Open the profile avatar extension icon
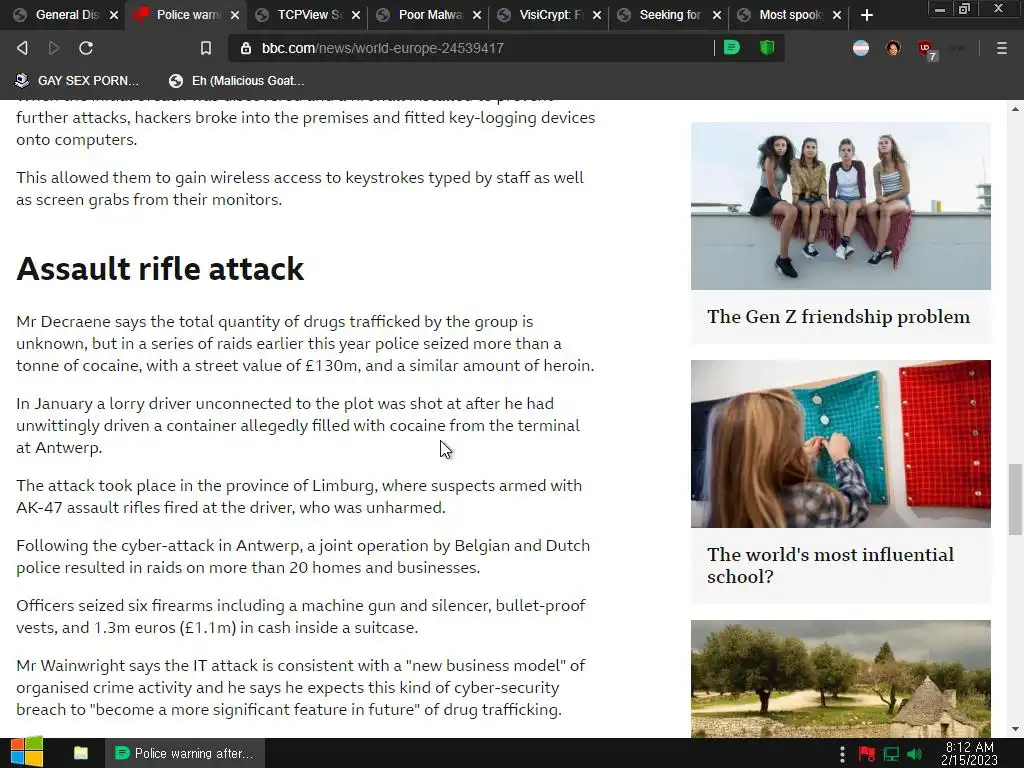This screenshot has height=768, width=1024. click(x=893, y=48)
